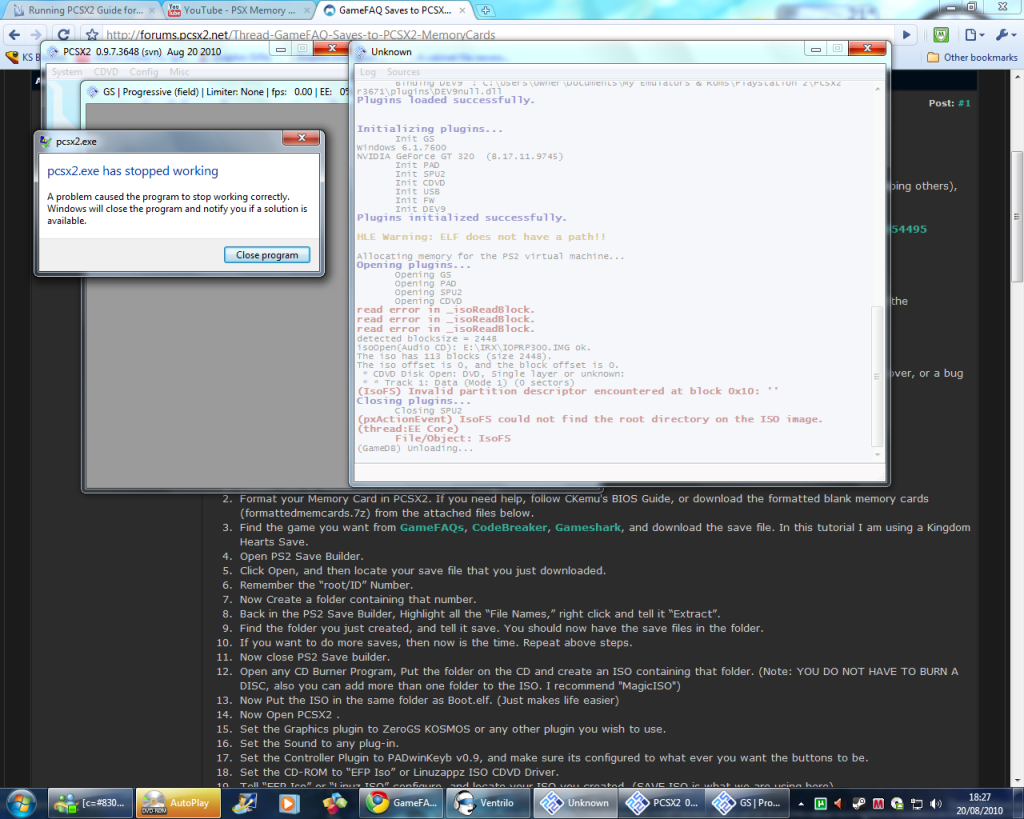Open a new browser tab
Screen dimensions: 1024x819
pyautogui.click(x=485, y=10)
